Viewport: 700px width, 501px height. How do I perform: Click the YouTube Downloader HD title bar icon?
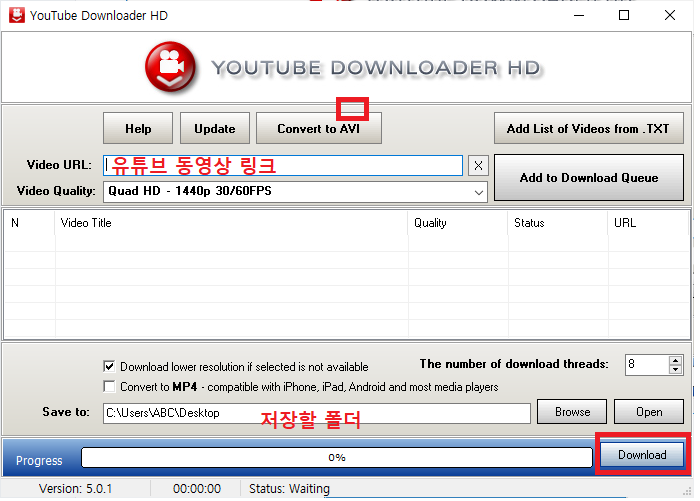click(17, 15)
